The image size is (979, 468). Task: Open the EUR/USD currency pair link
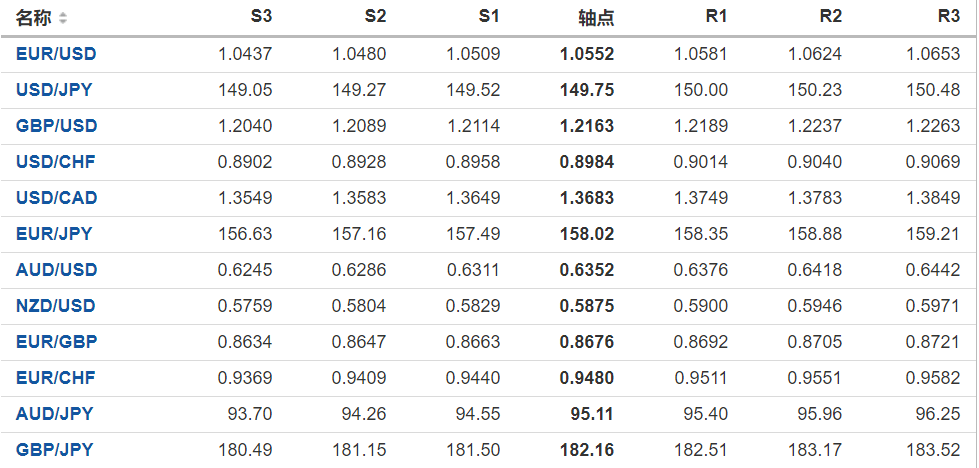[x=56, y=54]
